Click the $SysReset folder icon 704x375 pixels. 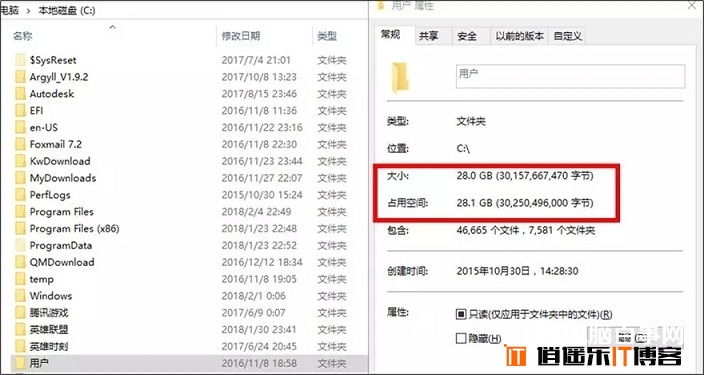coord(20,60)
